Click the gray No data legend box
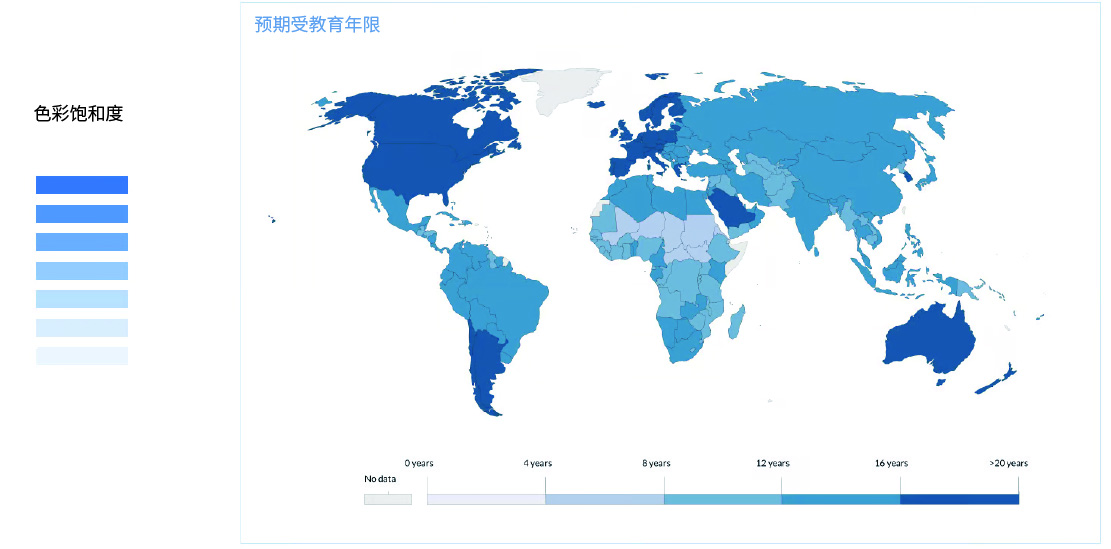1111x549 pixels. coord(388,499)
